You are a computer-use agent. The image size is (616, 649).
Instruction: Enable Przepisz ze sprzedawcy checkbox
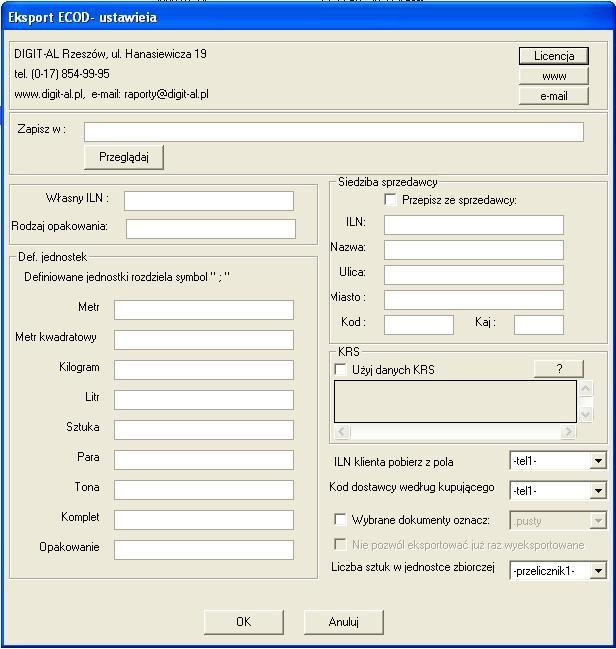point(390,200)
